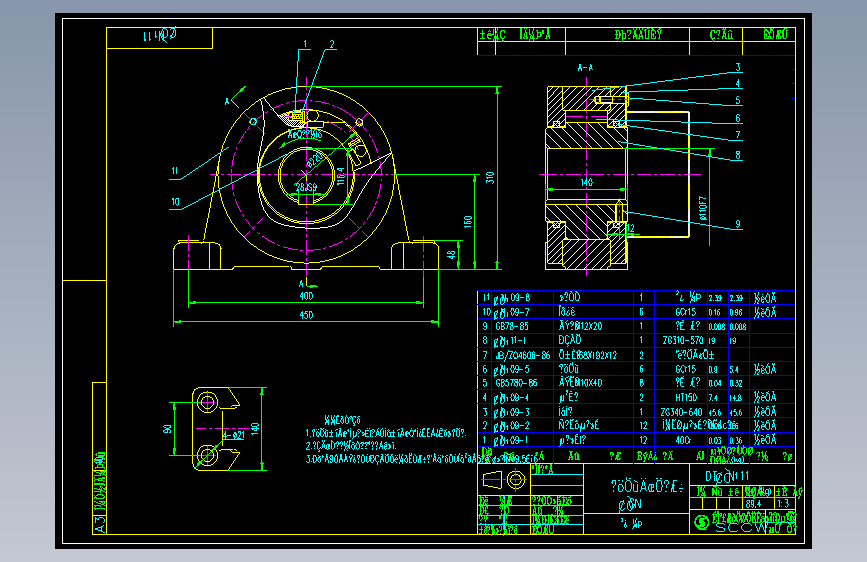The width and height of the screenshot is (867, 562).
Task: Click the A-A section view label
Action: click(586, 67)
